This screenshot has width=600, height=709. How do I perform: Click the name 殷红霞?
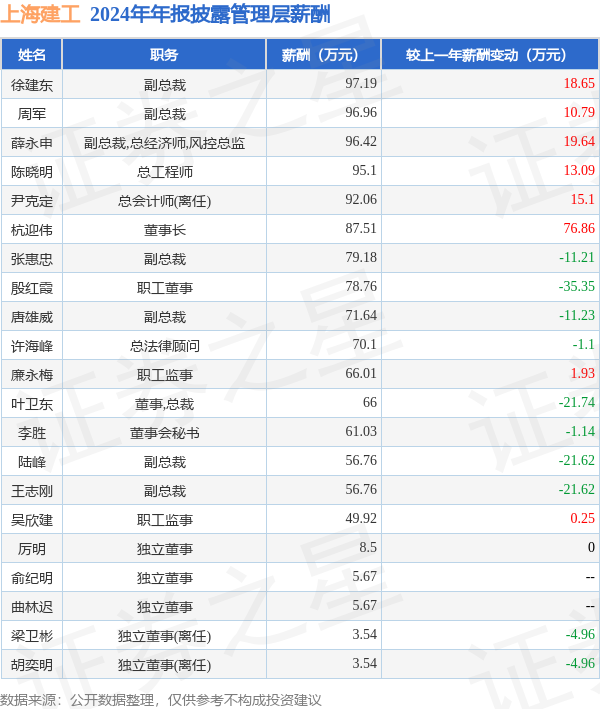(x=32, y=288)
